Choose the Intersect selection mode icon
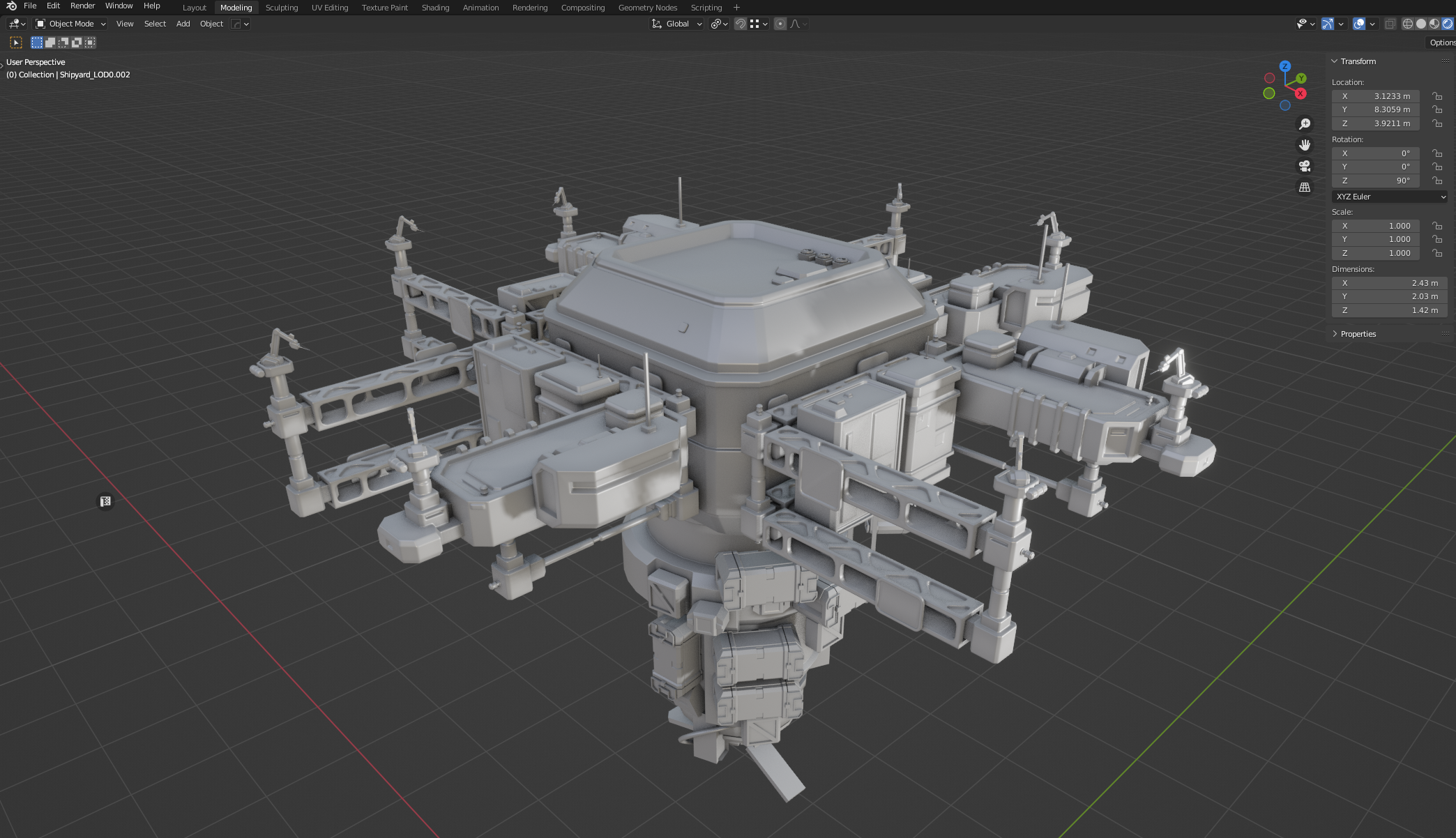Image resolution: width=1456 pixels, height=838 pixels. click(90, 43)
